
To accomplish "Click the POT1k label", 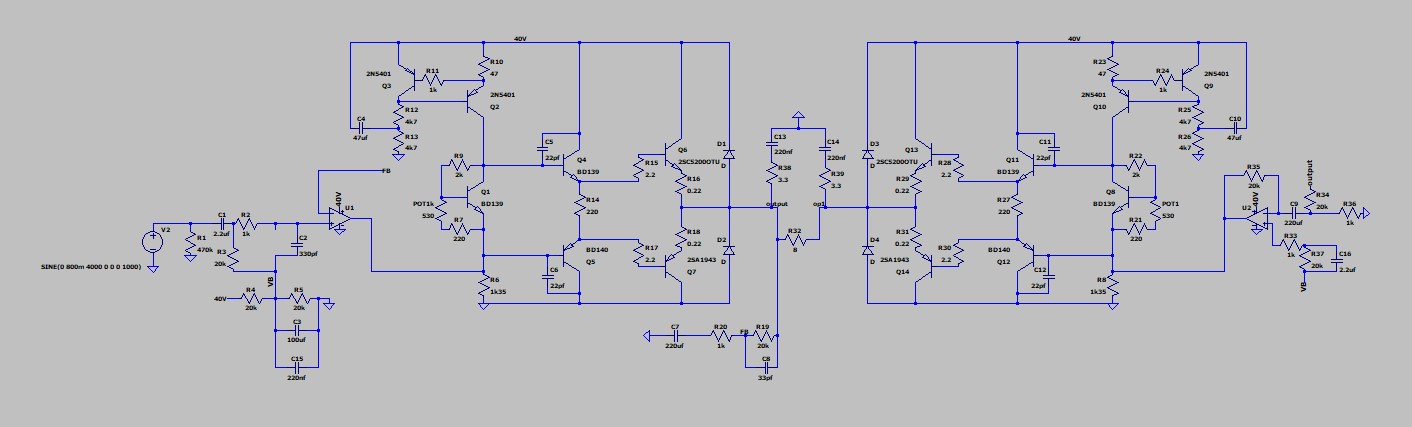I will [x=425, y=203].
